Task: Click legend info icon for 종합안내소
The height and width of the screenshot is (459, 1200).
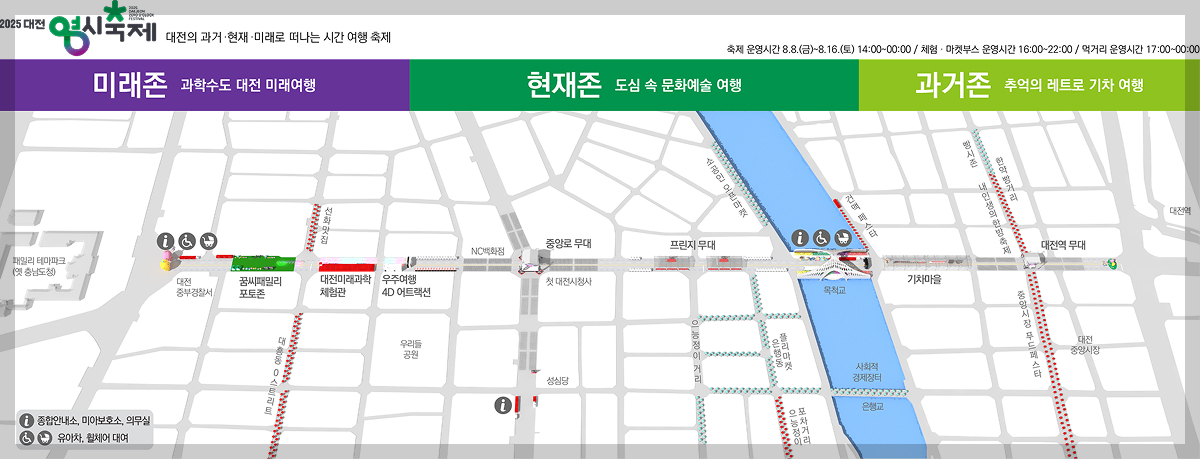Action: [x=27, y=420]
